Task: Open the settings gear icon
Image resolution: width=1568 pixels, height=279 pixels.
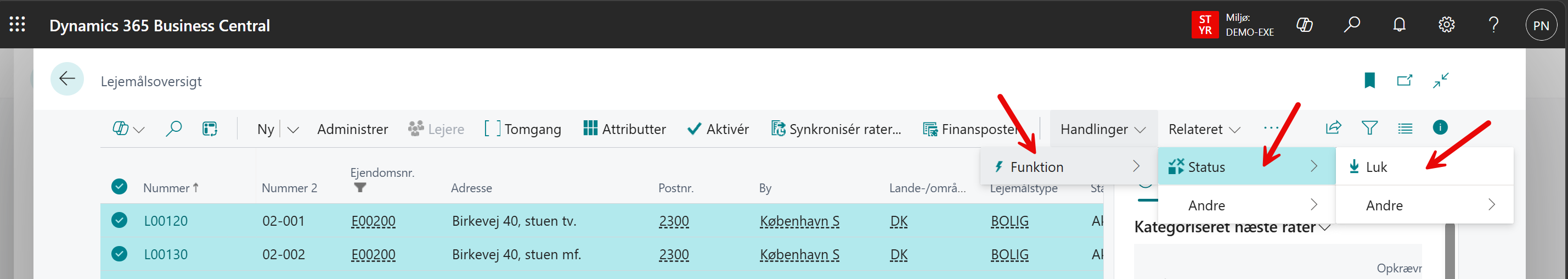Action: click(1446, 25)
